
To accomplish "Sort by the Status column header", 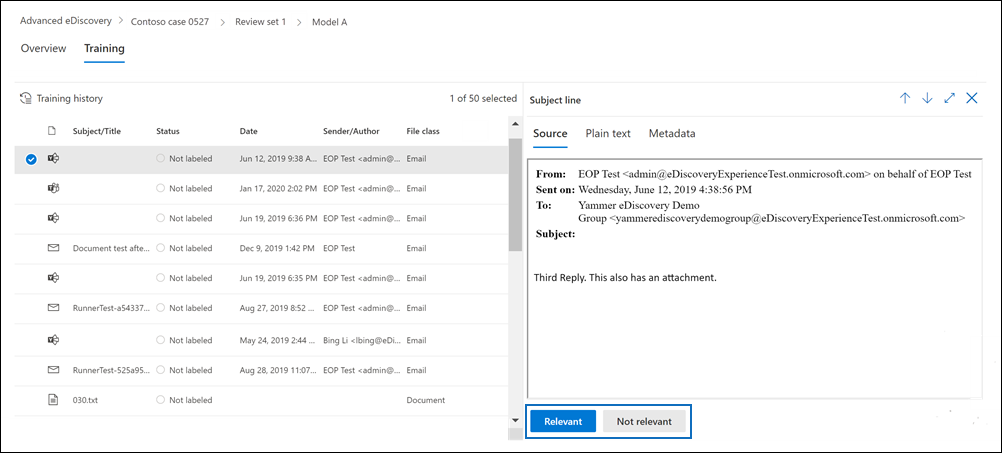I will tap(168, 131).
